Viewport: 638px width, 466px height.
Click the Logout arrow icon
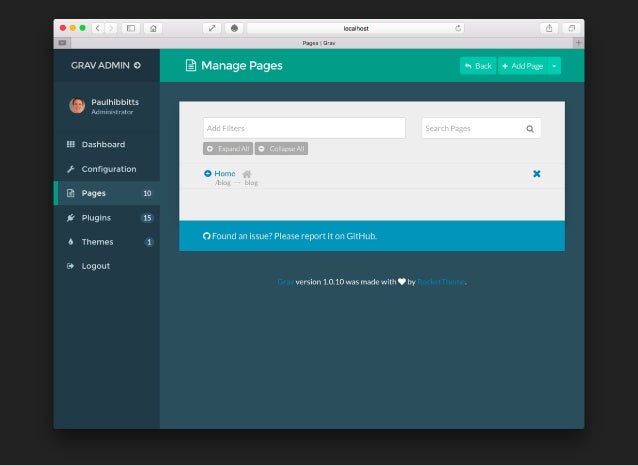70,266
